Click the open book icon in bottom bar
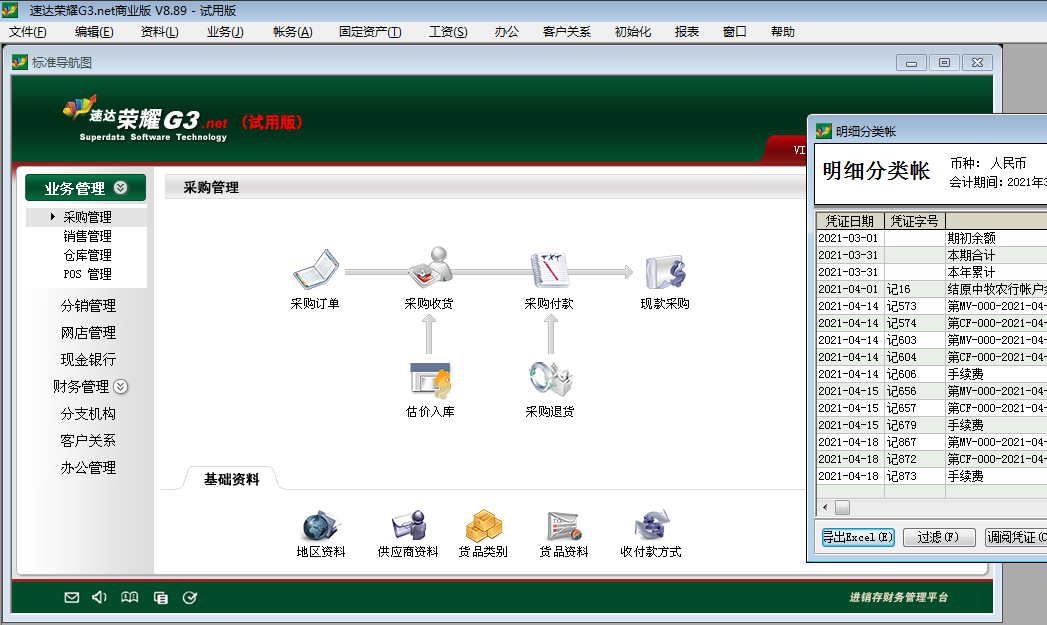The width and height of the screenshot is (1047, 625). (130, 597)
